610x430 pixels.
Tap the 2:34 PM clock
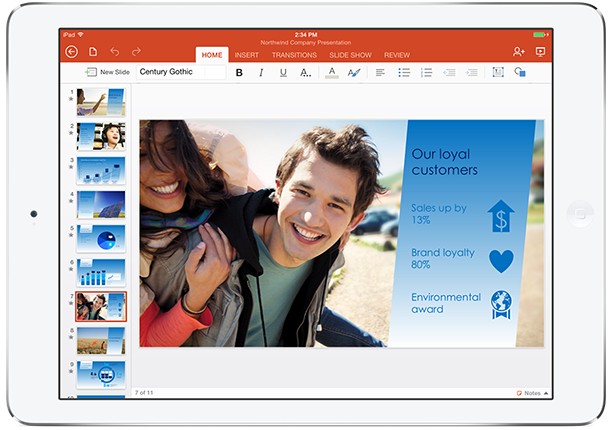tap(306, 35)
